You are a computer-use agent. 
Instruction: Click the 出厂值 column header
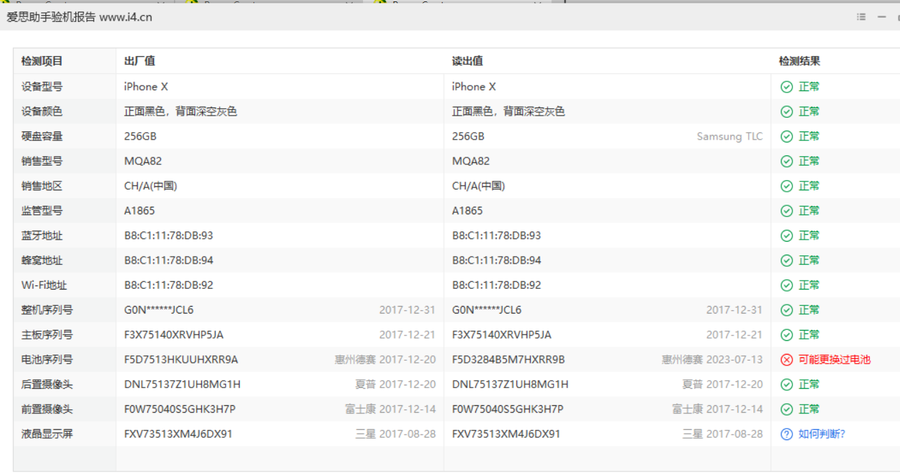(139, 62)
